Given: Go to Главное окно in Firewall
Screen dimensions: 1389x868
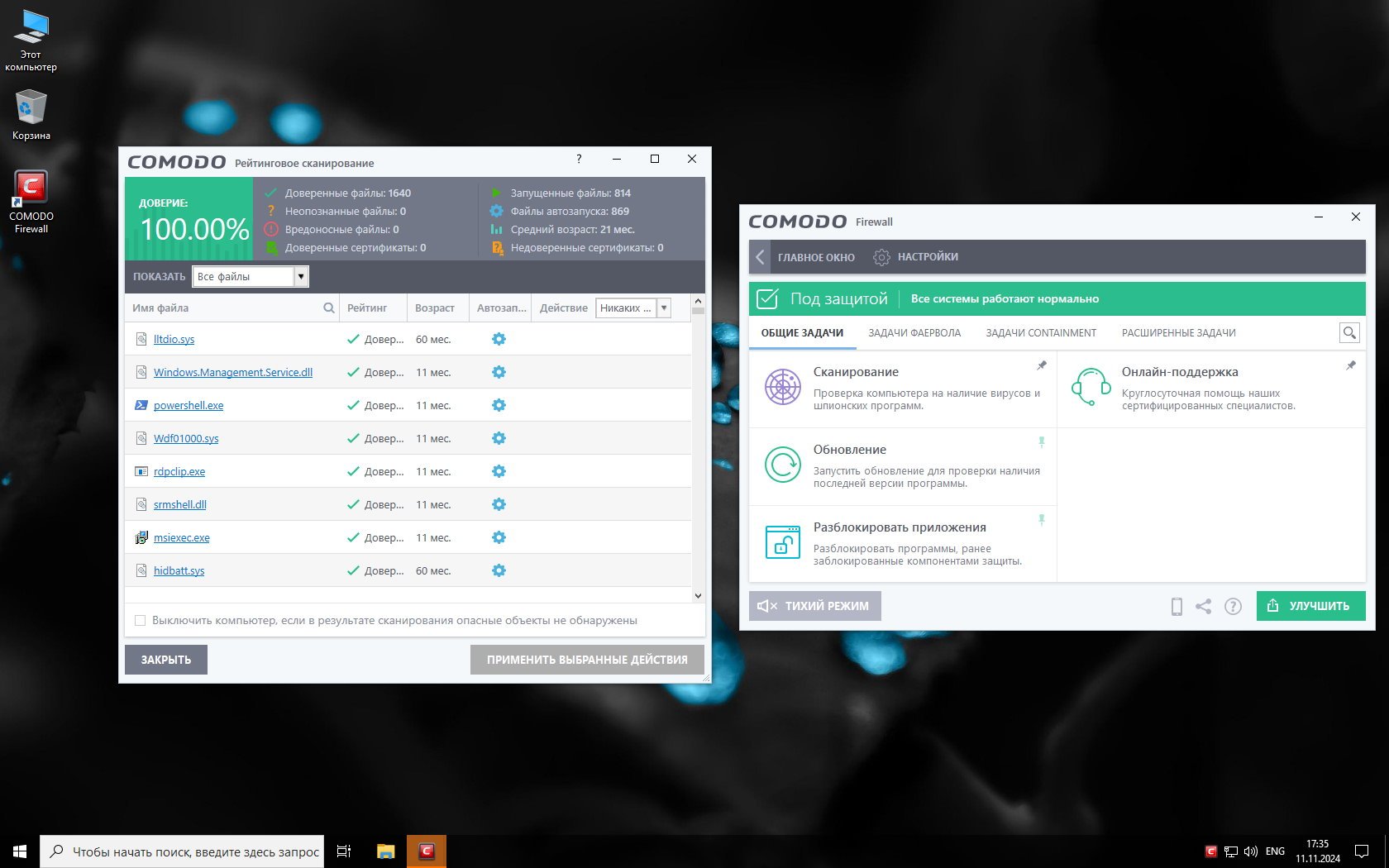Looking at the screenshot, I should point(816,257).
